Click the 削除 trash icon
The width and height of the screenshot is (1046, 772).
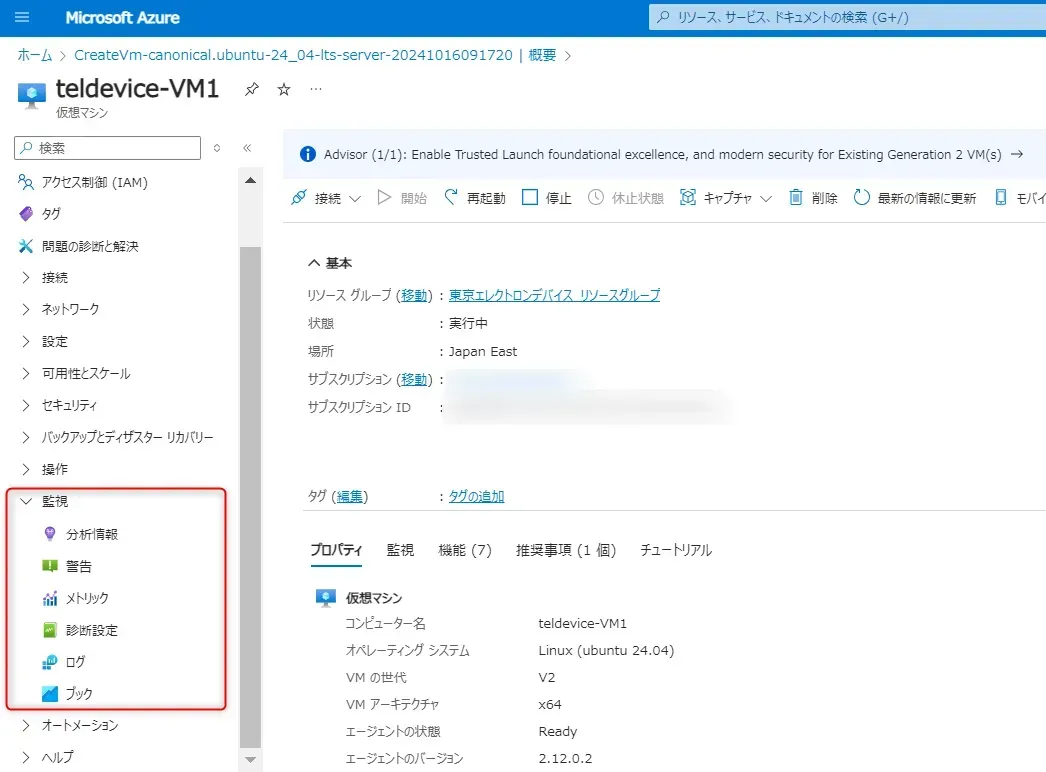pos(796,198)
